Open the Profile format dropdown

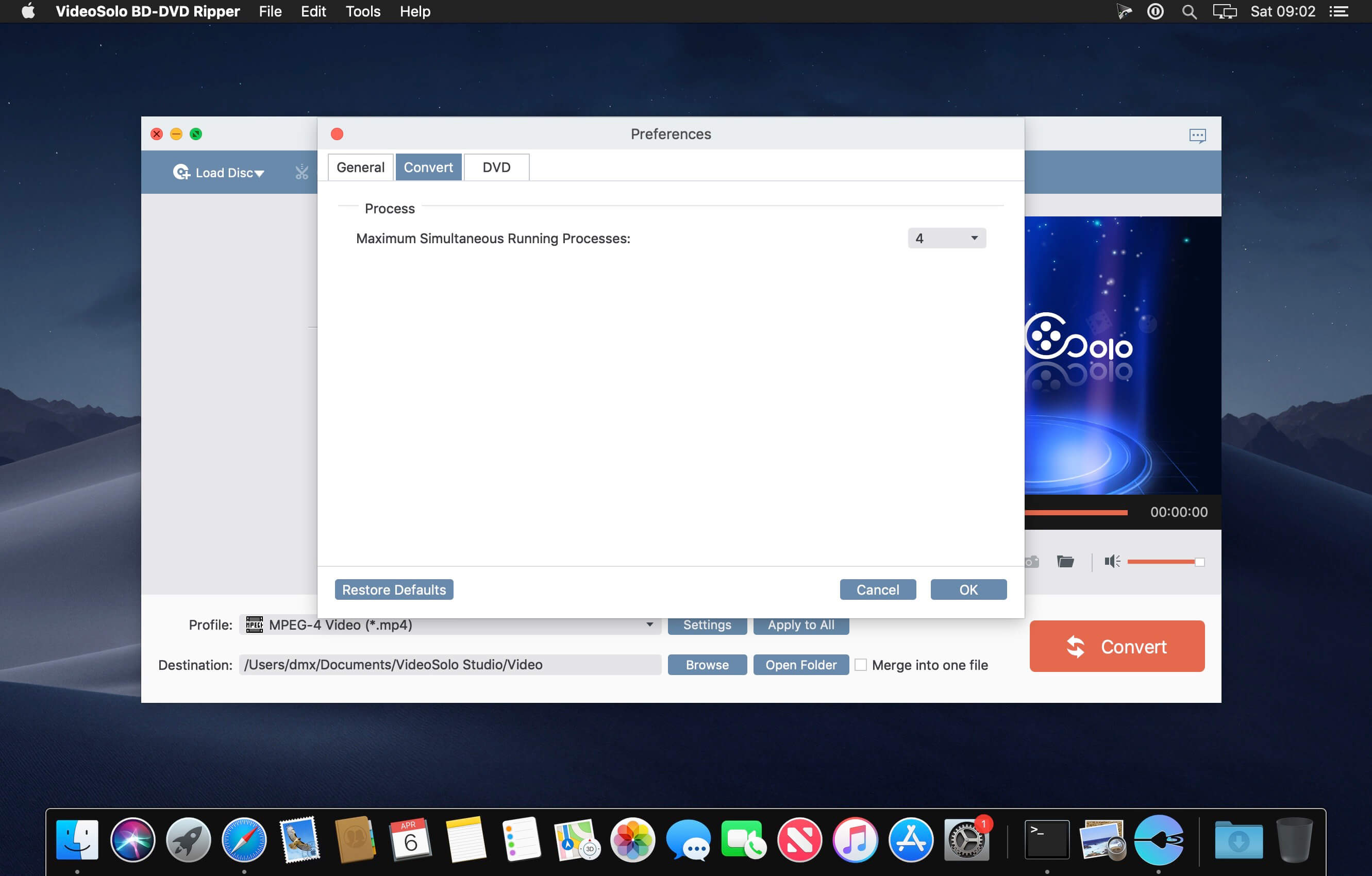tap(450, 625)
